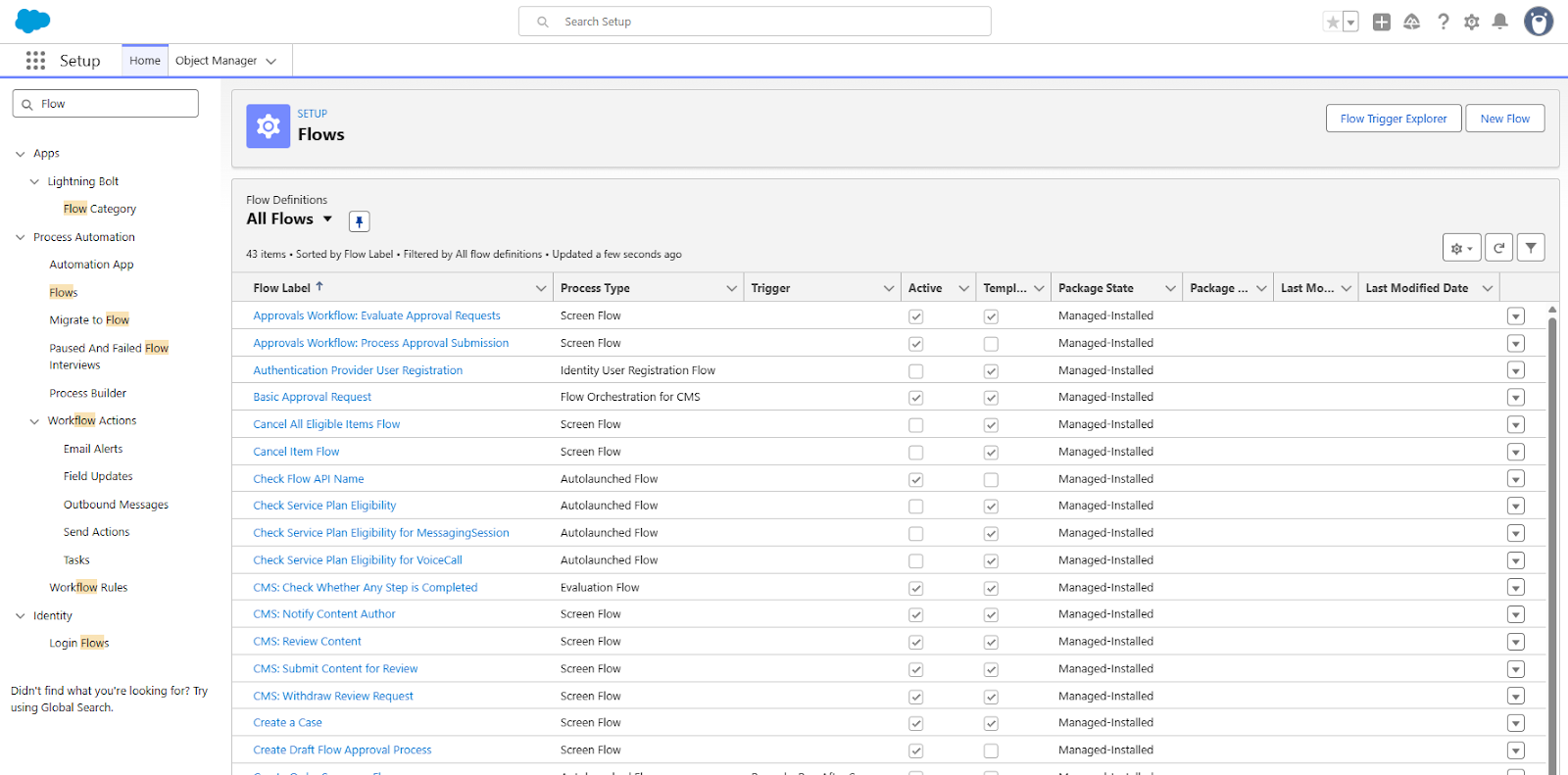This screenshot has width=1568, height=775.
Task: Open the list filter funnel icon
Action: click(x=1531, y=248)
